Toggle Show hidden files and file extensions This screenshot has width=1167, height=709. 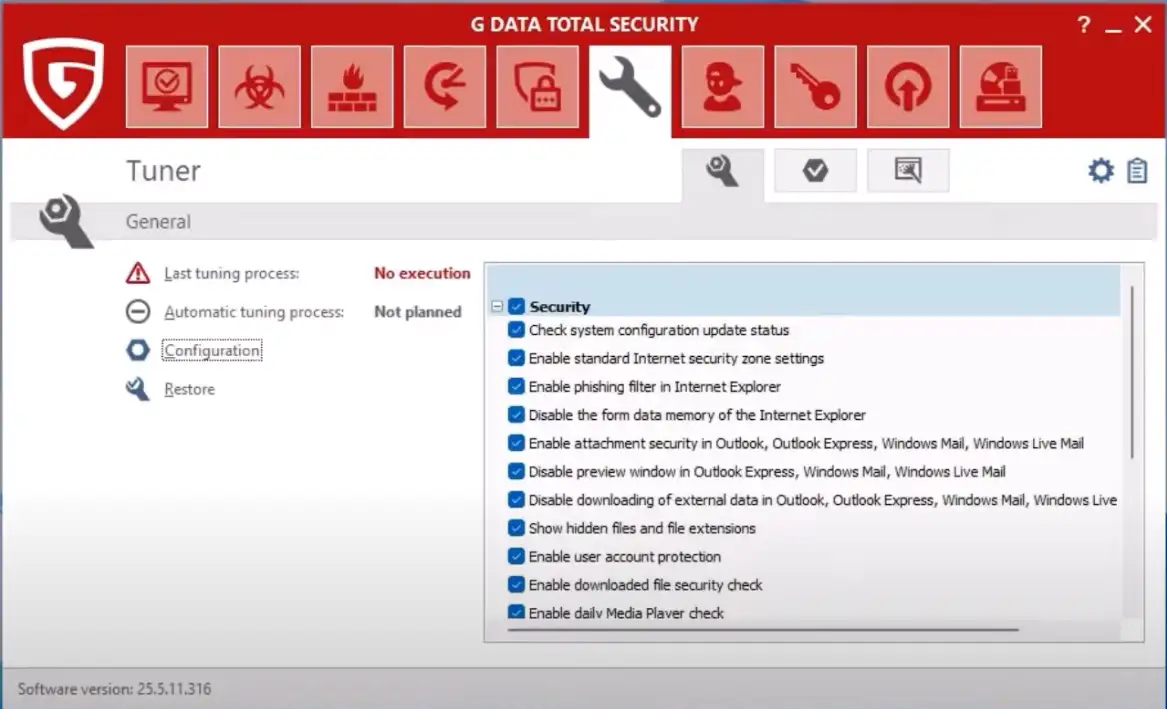click(516, 528)
